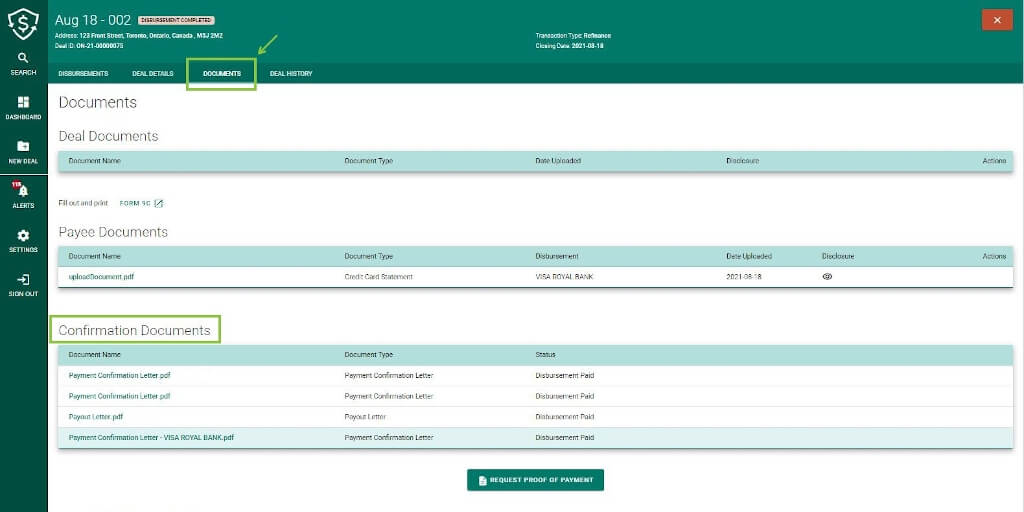Open the Deal History tab

click(x=291, y=74)
